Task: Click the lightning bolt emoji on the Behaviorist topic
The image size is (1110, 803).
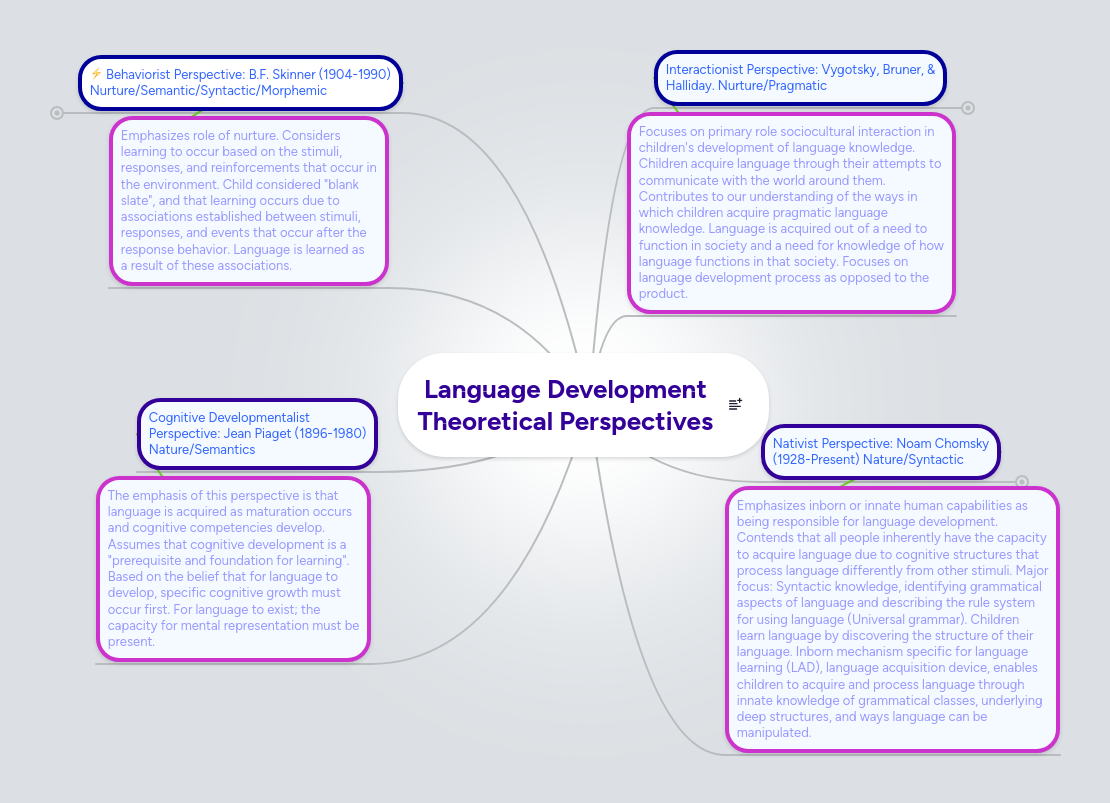Action: pyautogui.click(x=96, y=73)
